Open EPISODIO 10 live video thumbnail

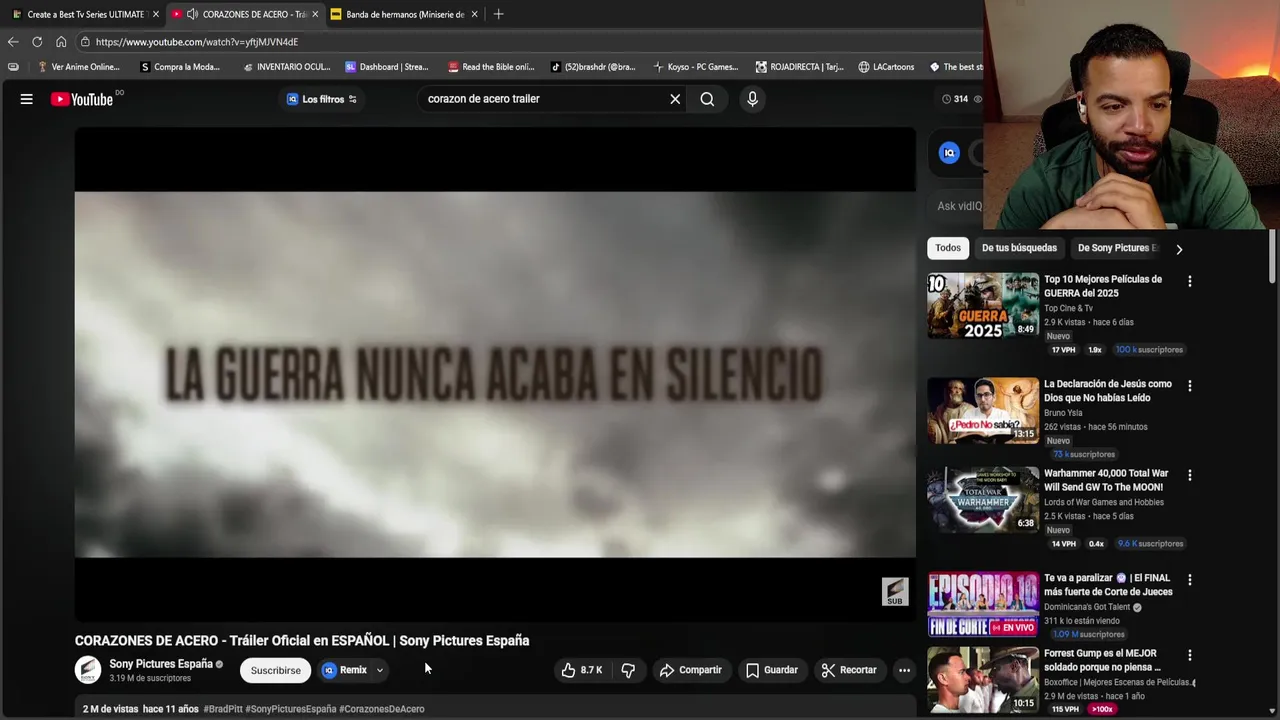pyautogui.click(x=983, y=604)
